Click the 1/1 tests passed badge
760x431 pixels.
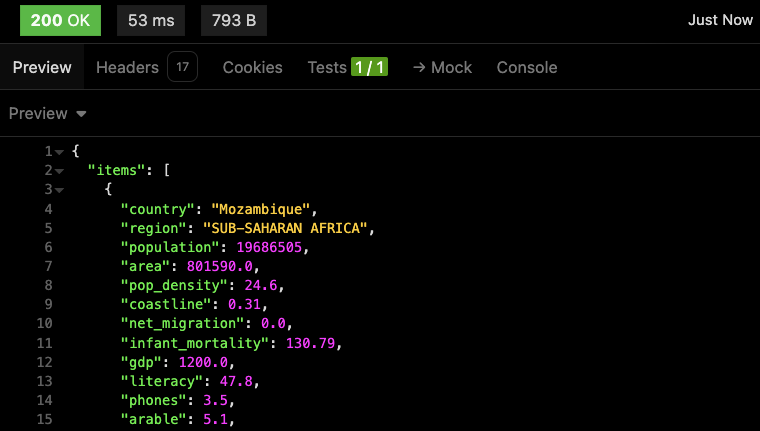point(369,67)
